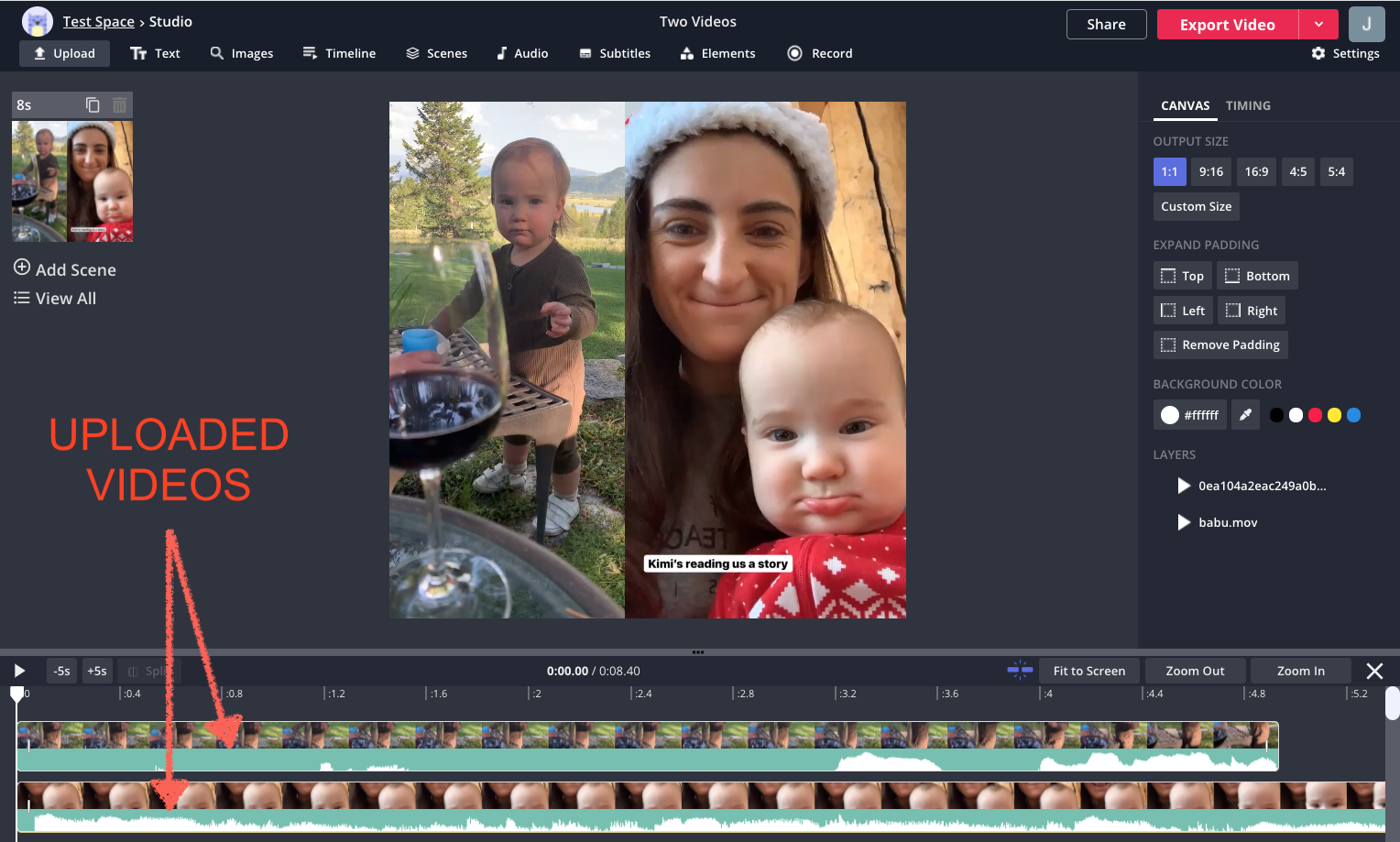Image resolution: width=1400 pixels, height=842 pixels.
Task: Expand padding on Bottom
Action: coord(1257,276)
